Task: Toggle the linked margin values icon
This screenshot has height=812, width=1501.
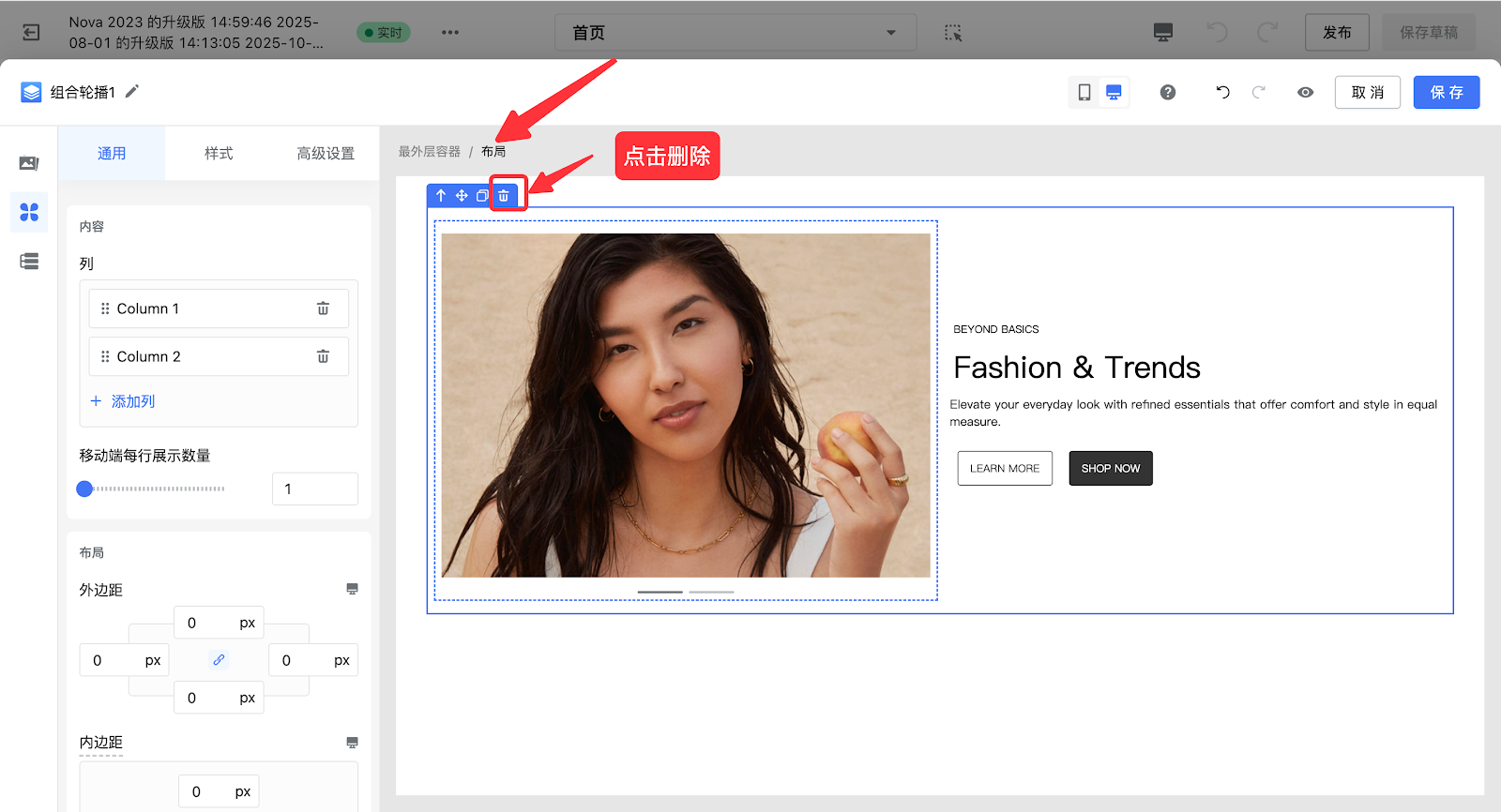Action: 219,660
